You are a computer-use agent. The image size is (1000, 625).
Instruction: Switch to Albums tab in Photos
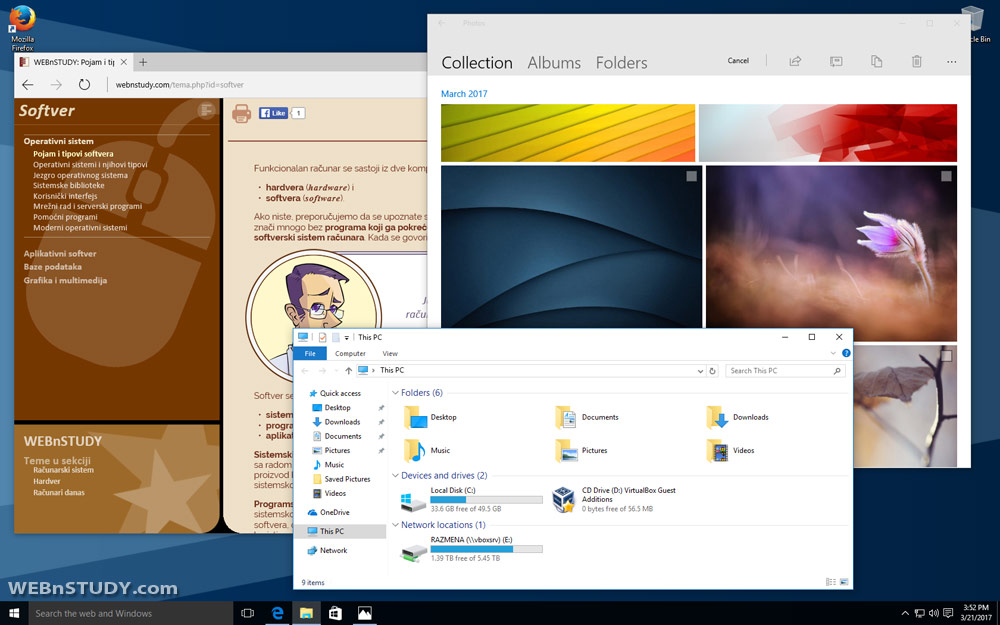554,62
